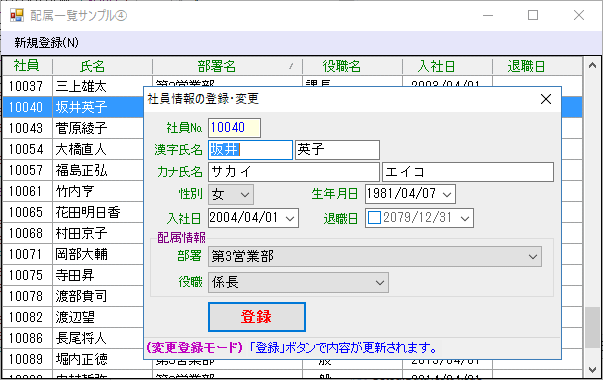Image resolution: width=603 pixels, height=380 pixels.
Task: Click the app icon in the title bar
Action: 17,15
